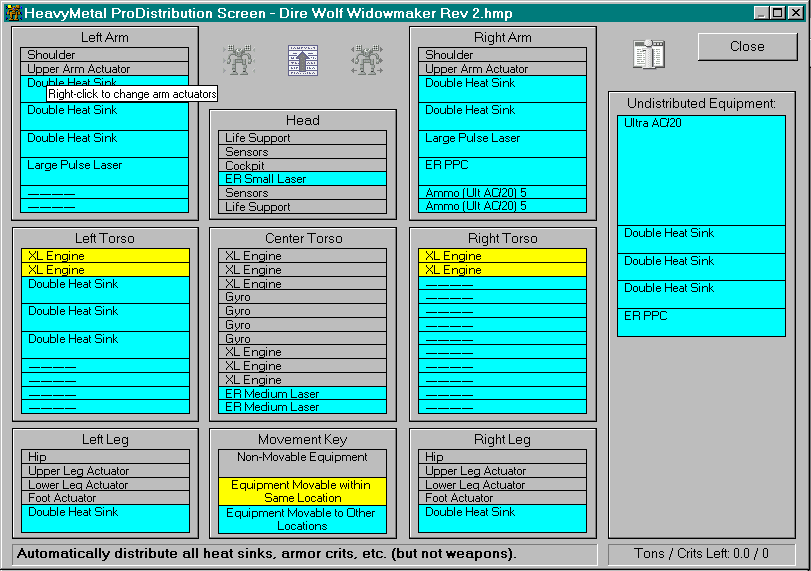Click Upper Arm Actuator in Left Arm
This screenshot has height=571, width=811.
click(104, 69)
